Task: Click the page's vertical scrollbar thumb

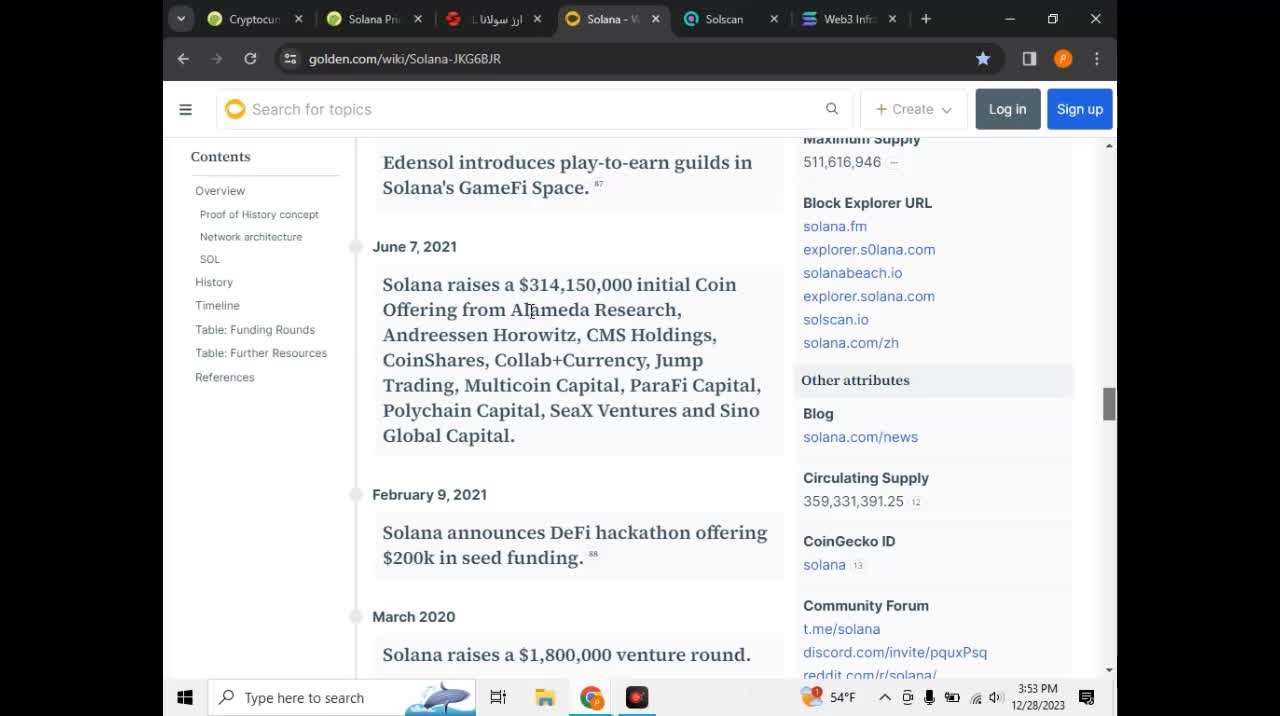Action: click(1108, 404)
